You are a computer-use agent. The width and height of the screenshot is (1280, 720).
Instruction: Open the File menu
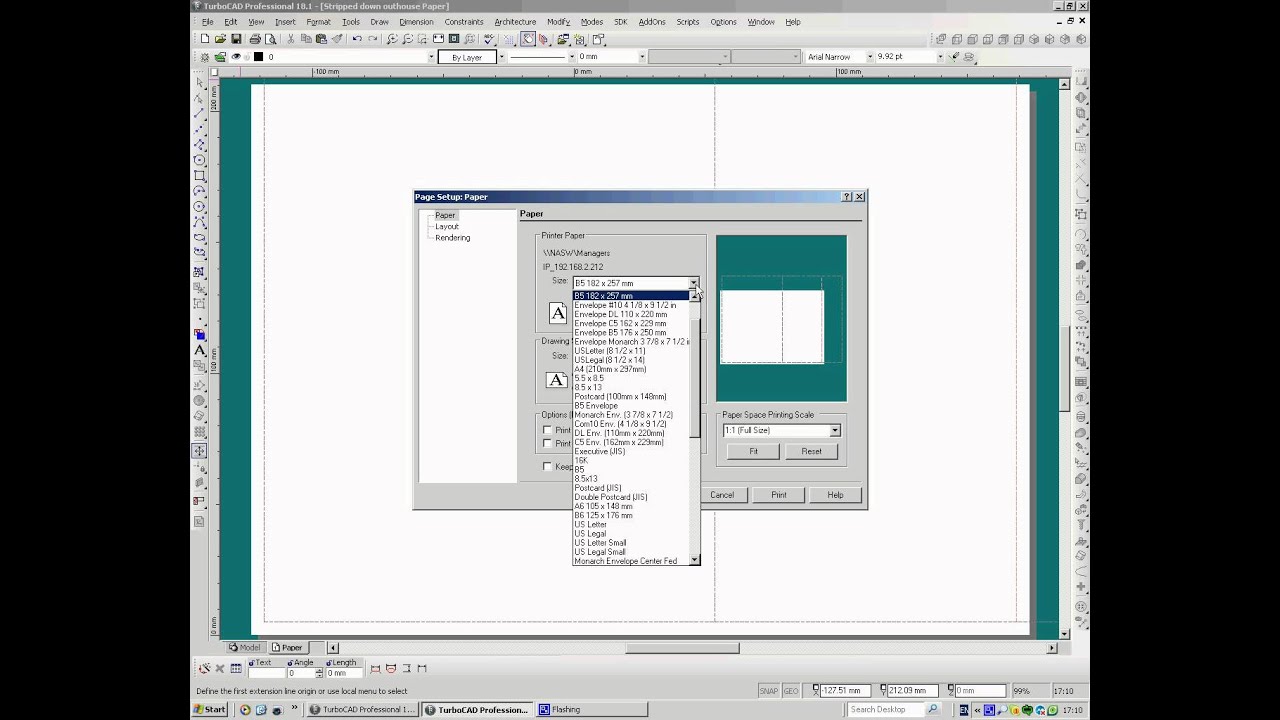coord(207,21)
